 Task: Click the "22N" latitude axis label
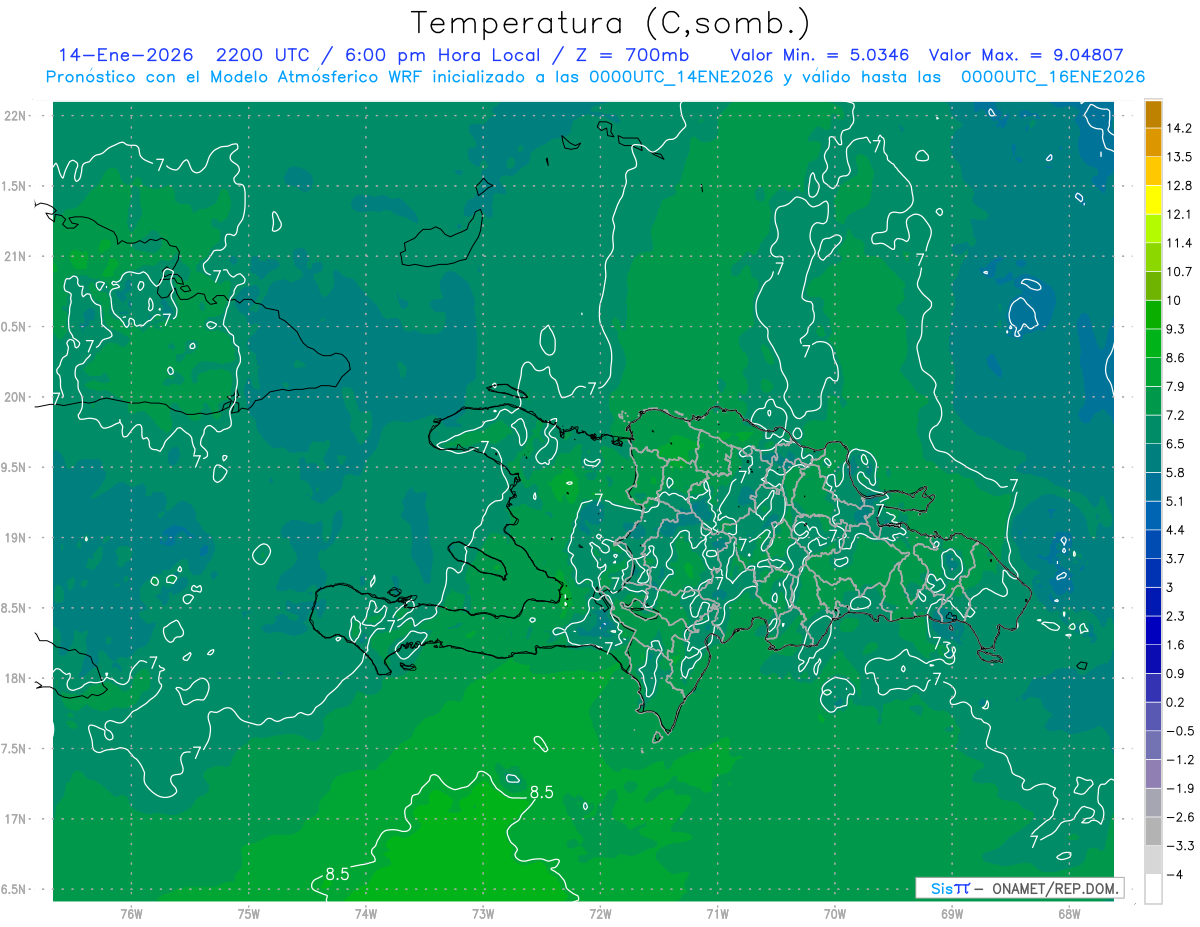tap(15, 116)
